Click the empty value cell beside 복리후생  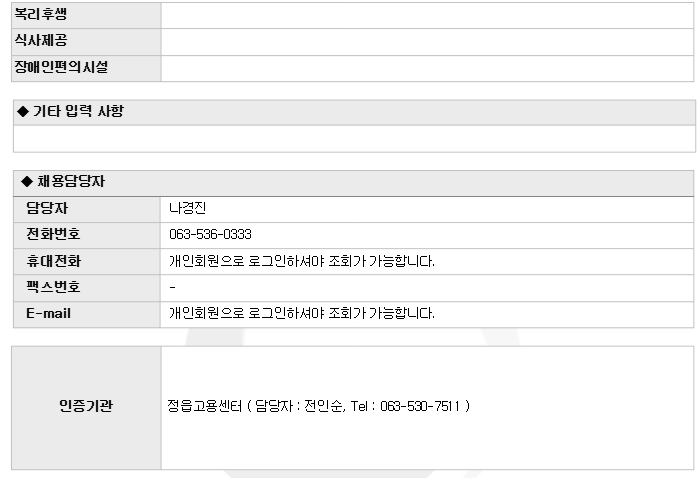pyautogui.click(x=427, y=15)
